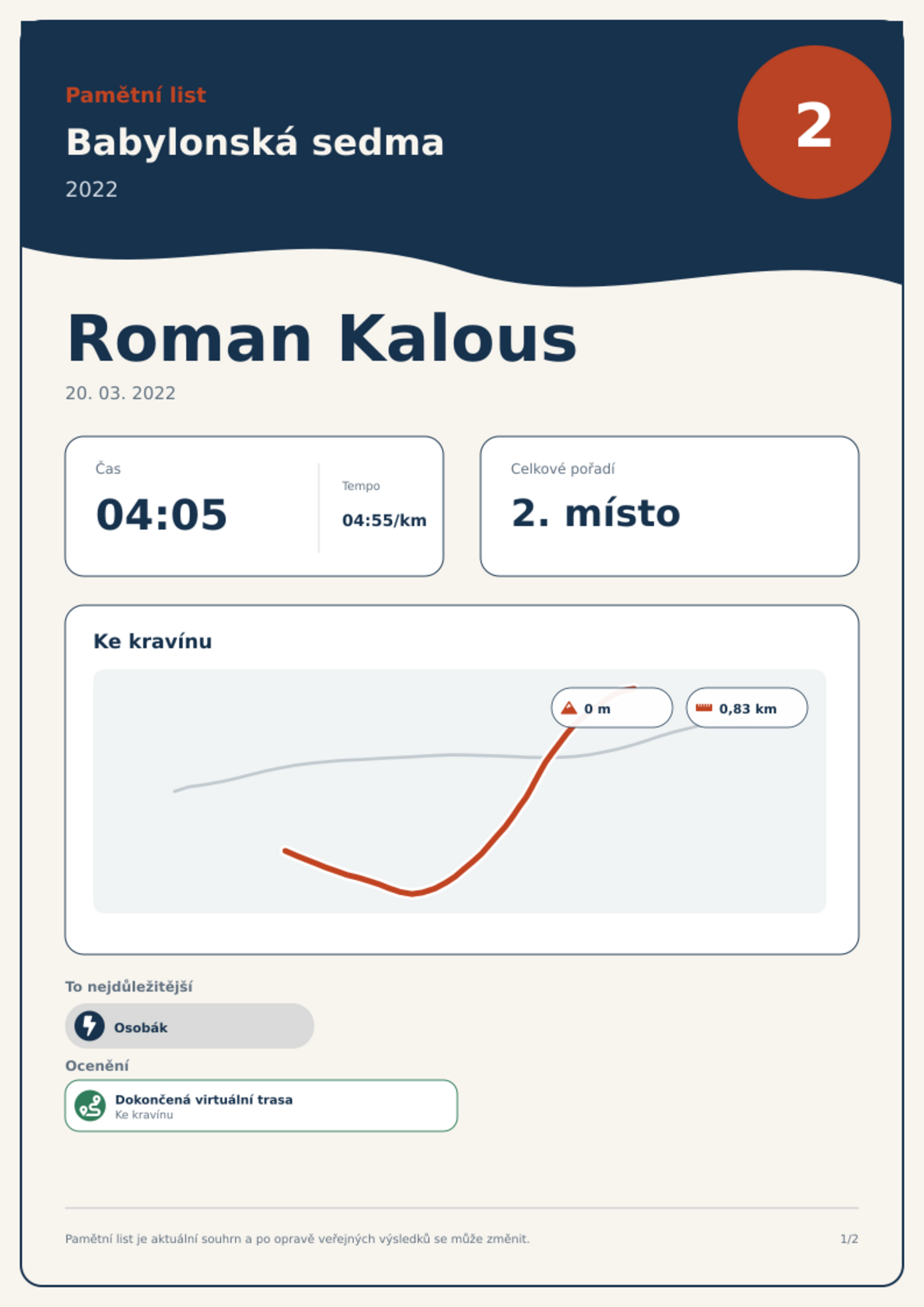Viewport: 924px width, 1307px height.
Task: Click the tempo value 04:55/km
Action: [384, 520]
